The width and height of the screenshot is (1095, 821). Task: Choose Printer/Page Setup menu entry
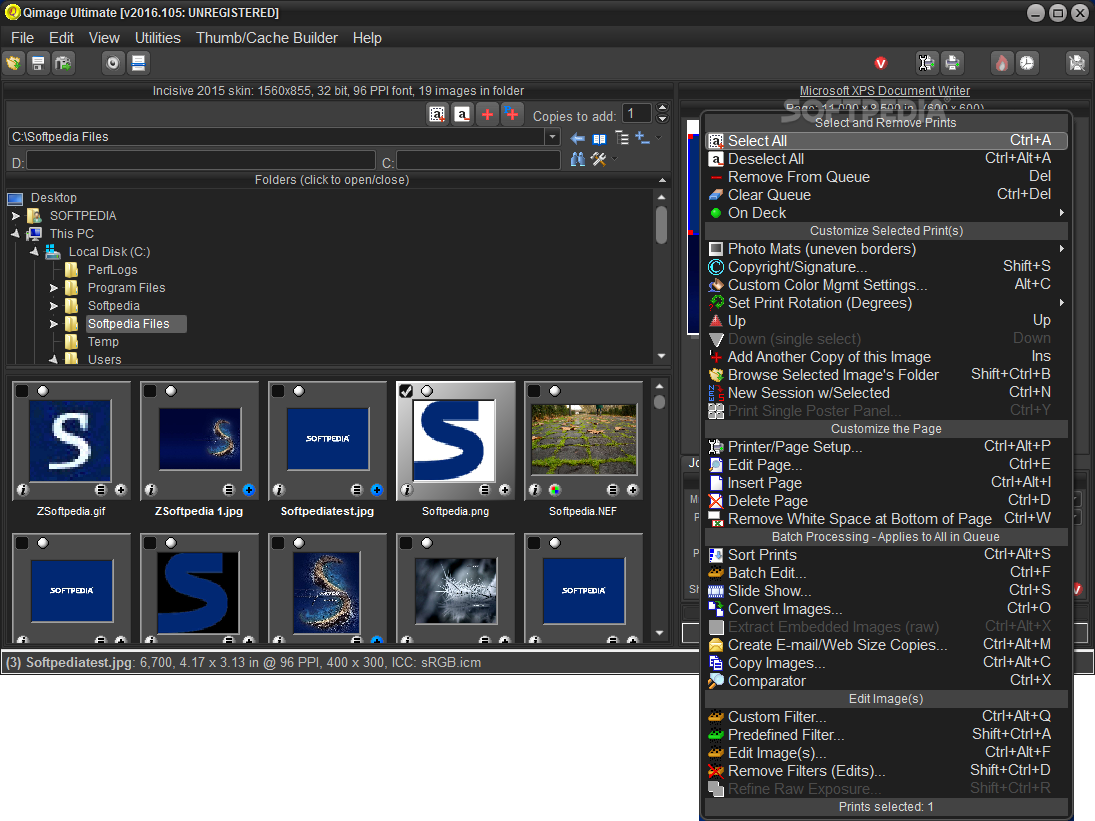coord(887,447)
